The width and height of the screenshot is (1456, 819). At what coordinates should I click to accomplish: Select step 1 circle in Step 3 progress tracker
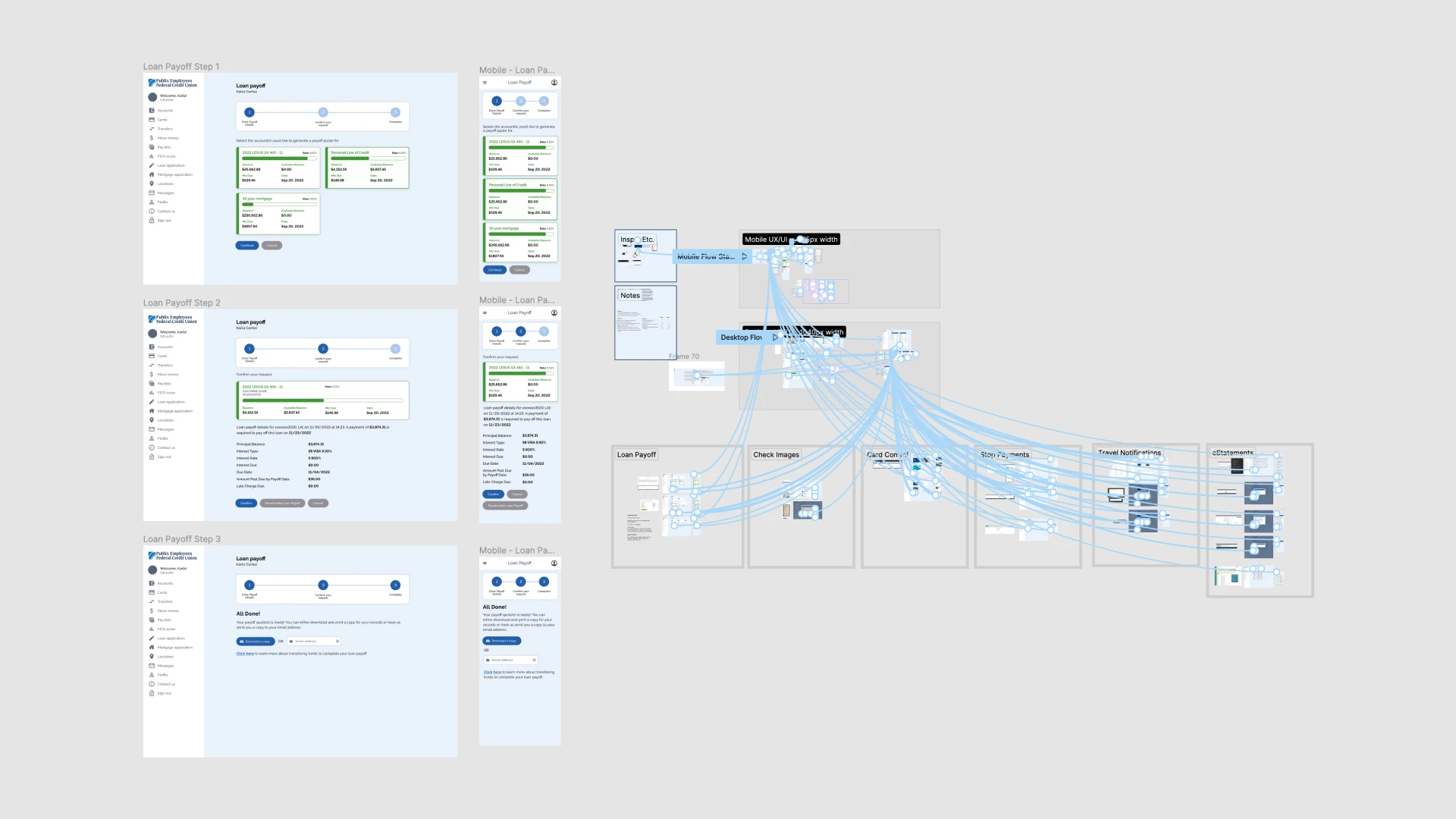coord(249,585)
